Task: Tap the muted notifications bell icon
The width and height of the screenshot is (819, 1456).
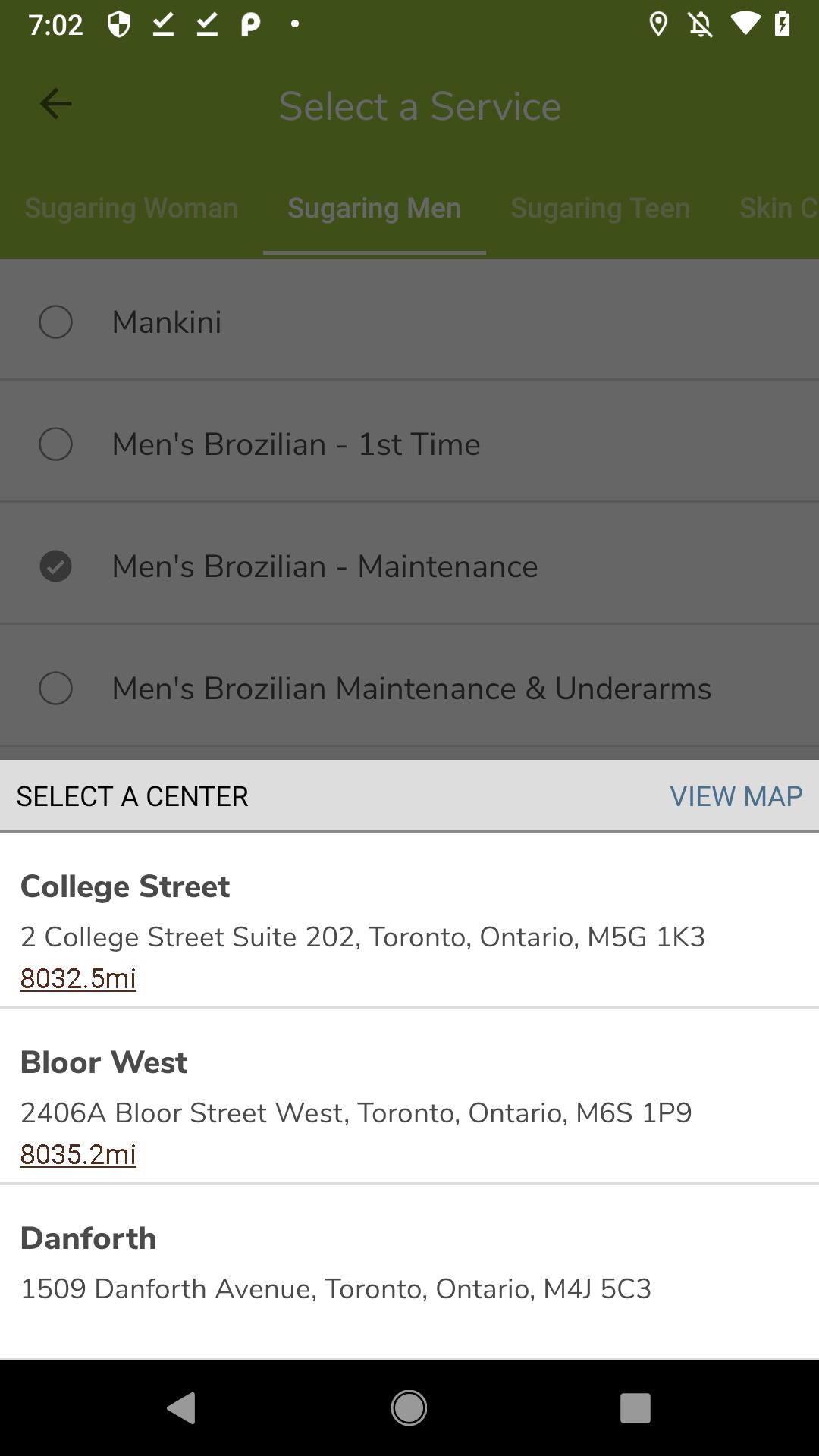Action: [x=701, y=24]
